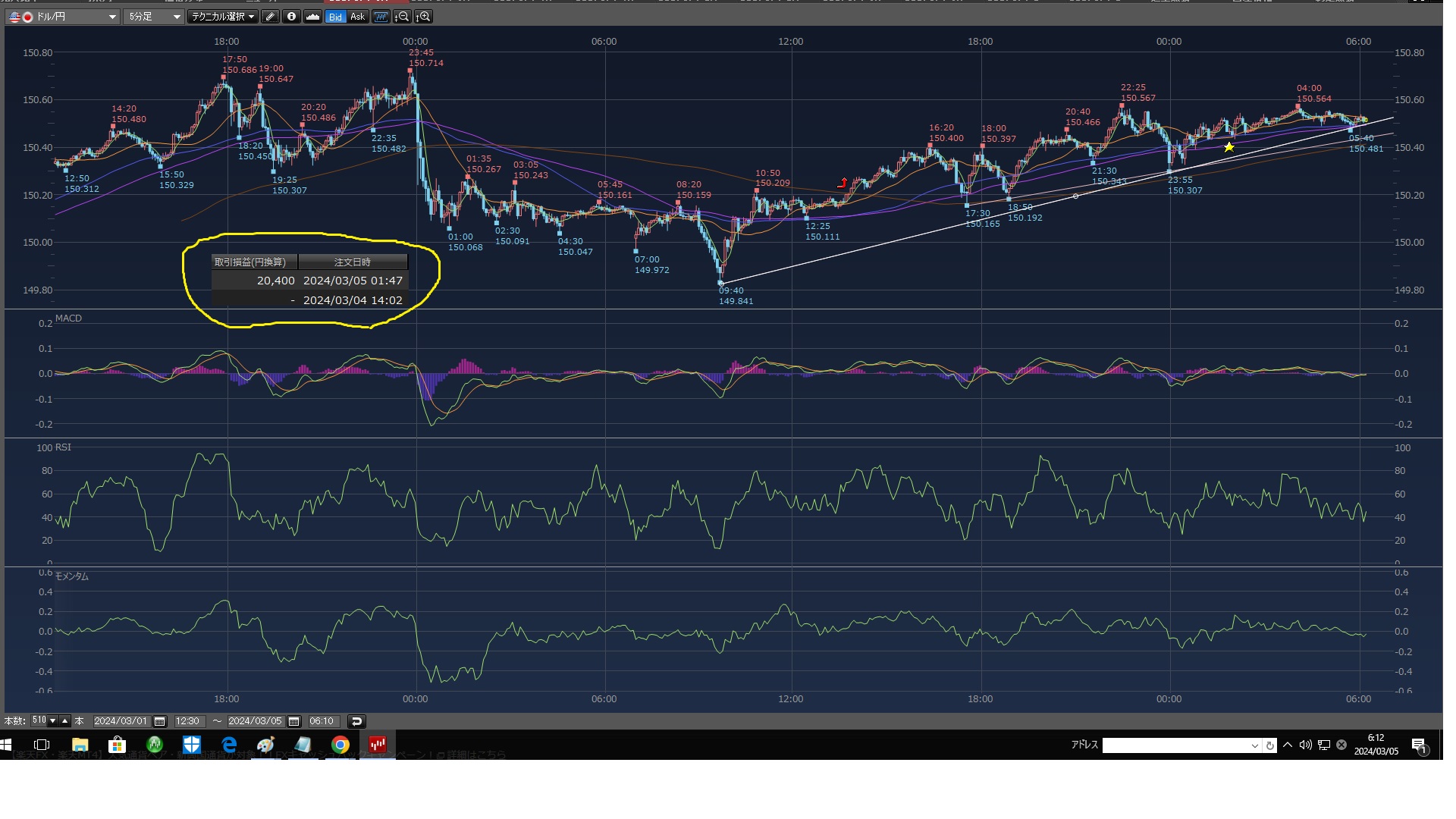Click the reset date range arrow button
This screenshot has width=1456, height=819.
click(x=356, y=721)
